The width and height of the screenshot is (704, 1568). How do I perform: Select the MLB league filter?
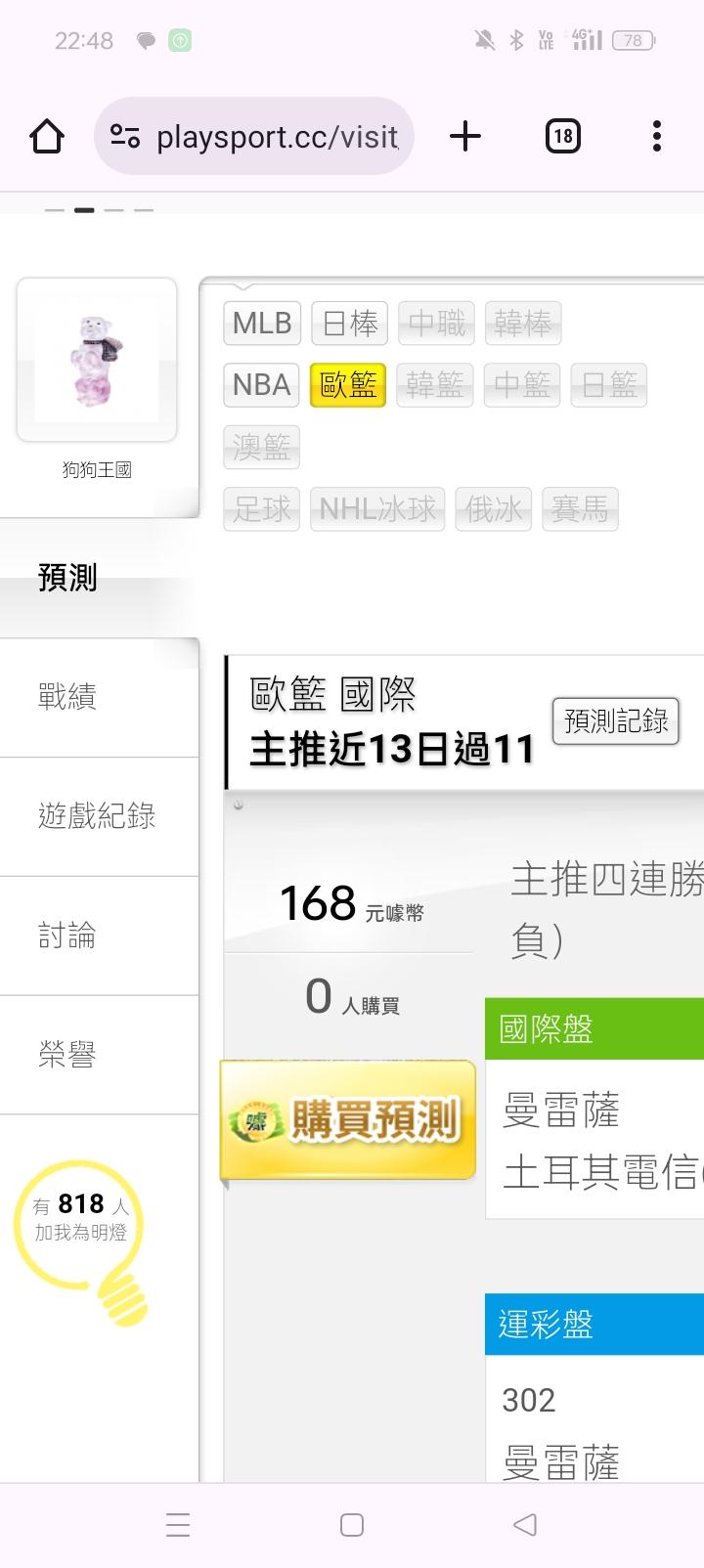coord(262,323)
